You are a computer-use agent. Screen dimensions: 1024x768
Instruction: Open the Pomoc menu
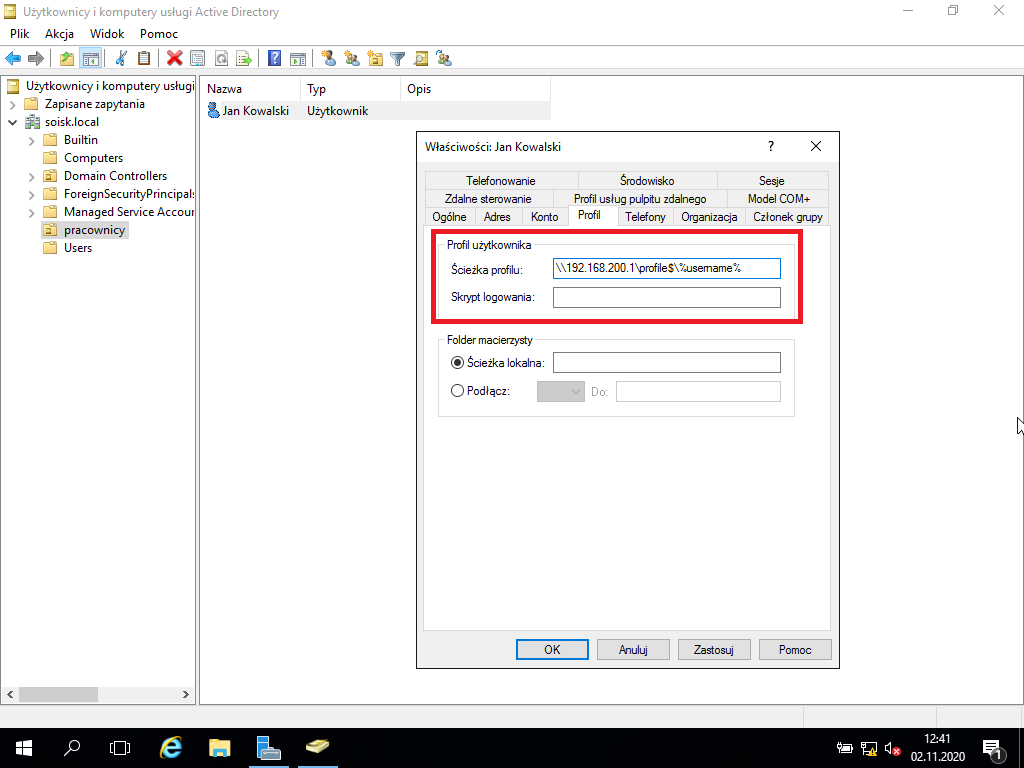(x=159, y=34)
